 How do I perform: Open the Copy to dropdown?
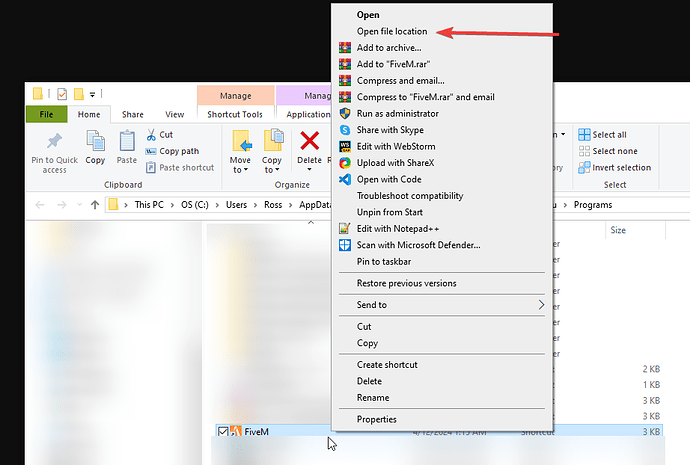coord(272,165)
